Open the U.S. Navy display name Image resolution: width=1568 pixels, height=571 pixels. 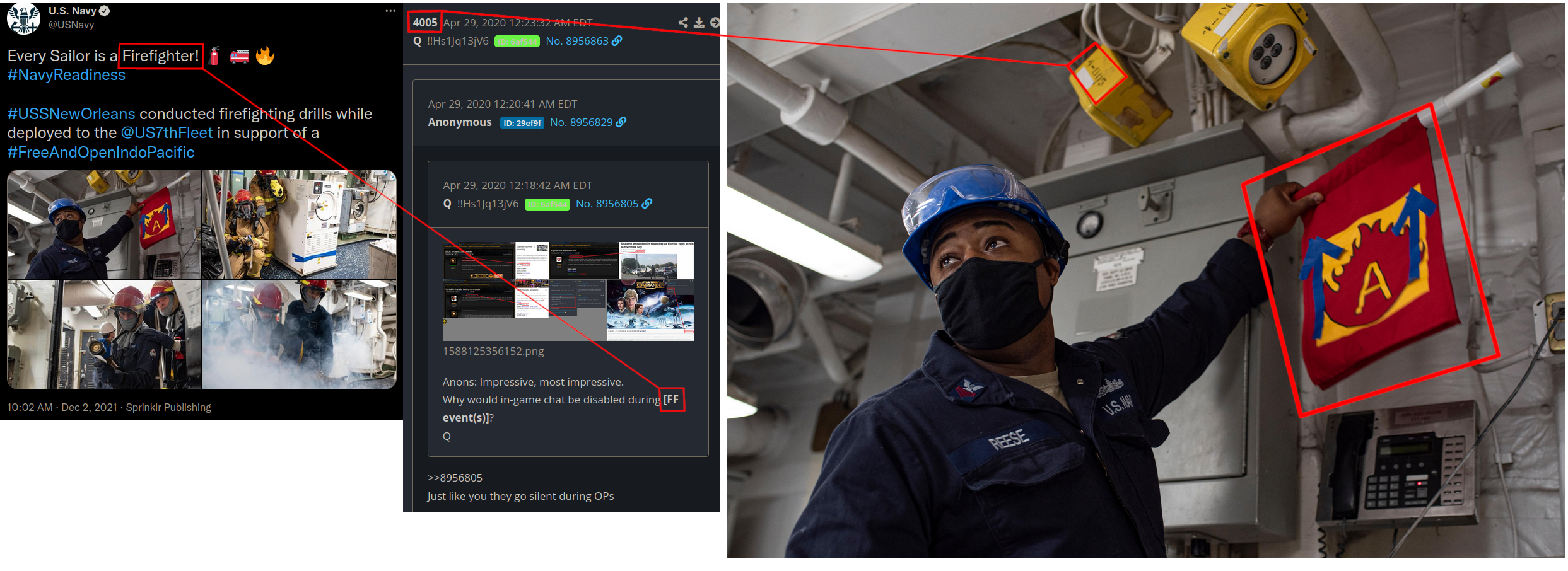[72, 11]
